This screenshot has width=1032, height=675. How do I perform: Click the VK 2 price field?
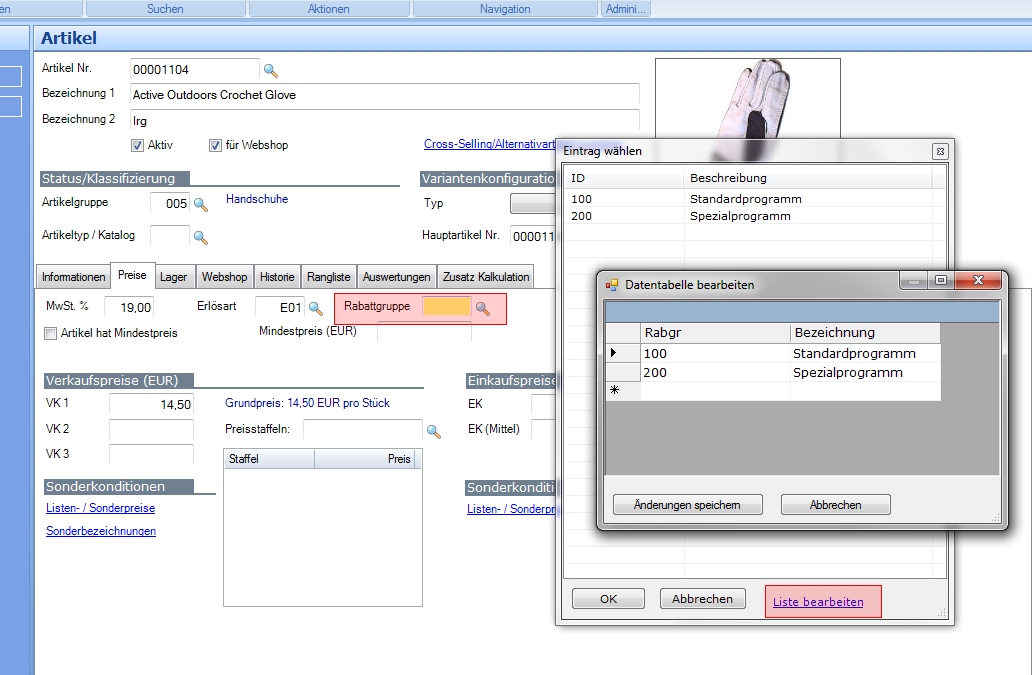[x=151, y=429]
